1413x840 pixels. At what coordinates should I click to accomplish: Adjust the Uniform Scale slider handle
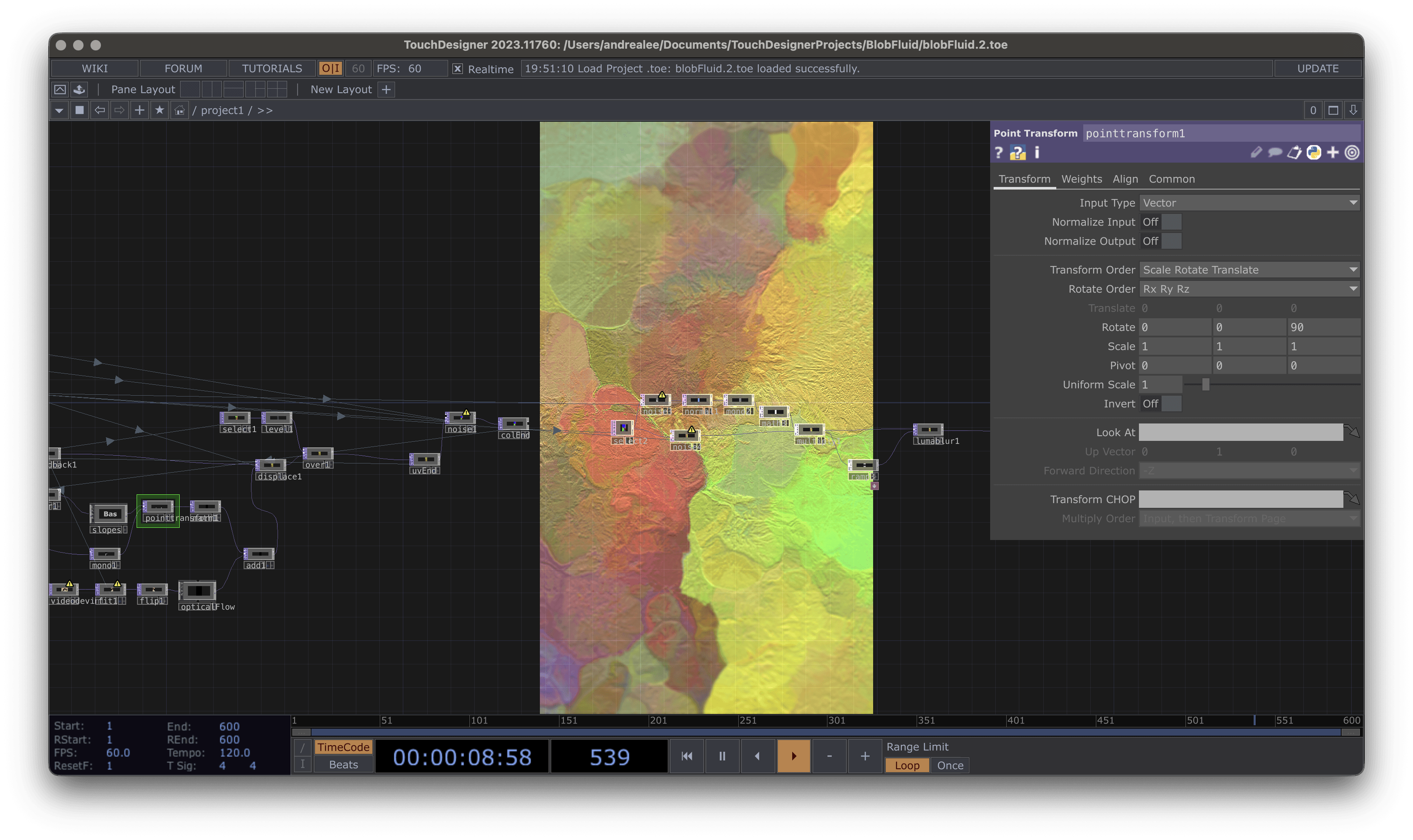point(1206,385)
